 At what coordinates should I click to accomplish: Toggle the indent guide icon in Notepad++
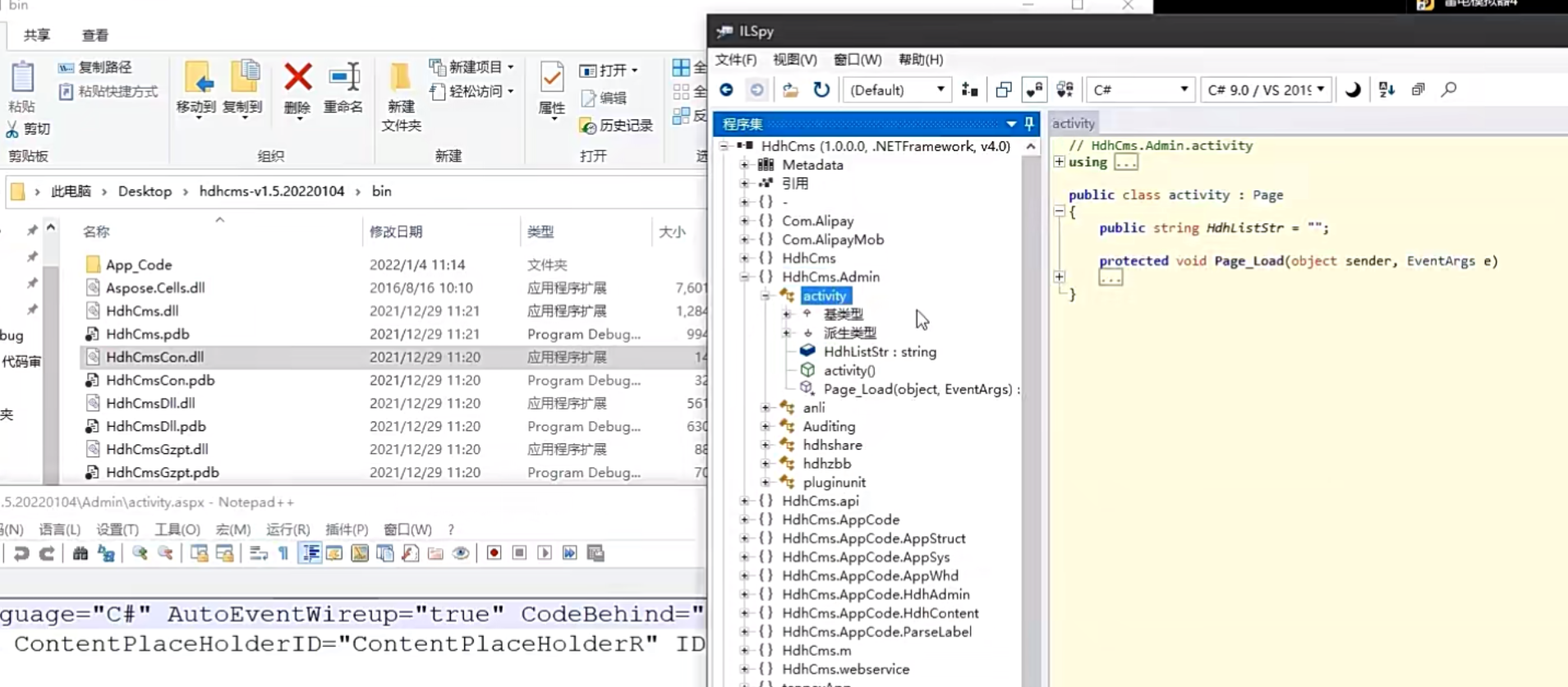point(310,553)
